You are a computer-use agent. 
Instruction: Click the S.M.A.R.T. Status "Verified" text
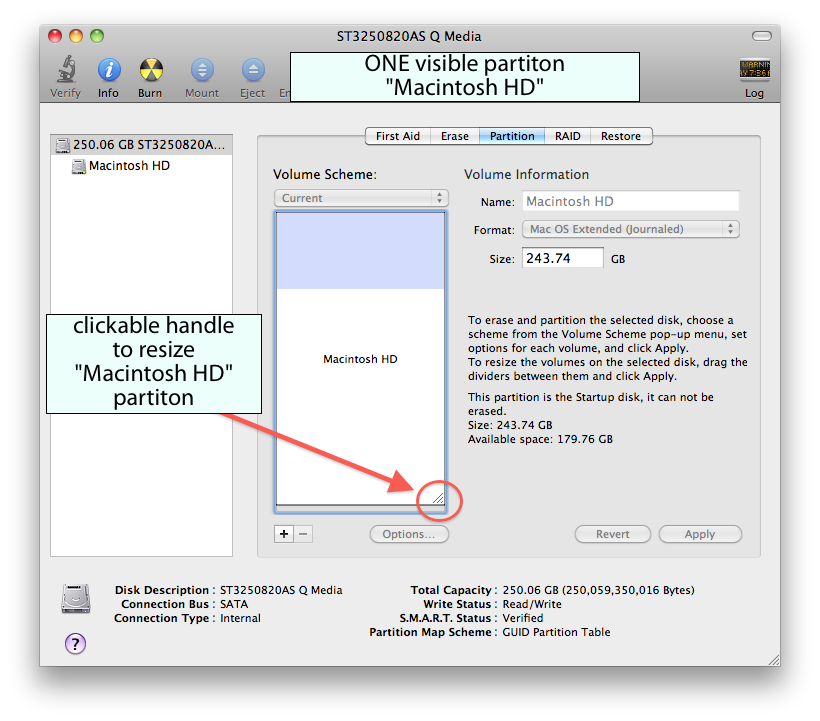click(523, 618)
